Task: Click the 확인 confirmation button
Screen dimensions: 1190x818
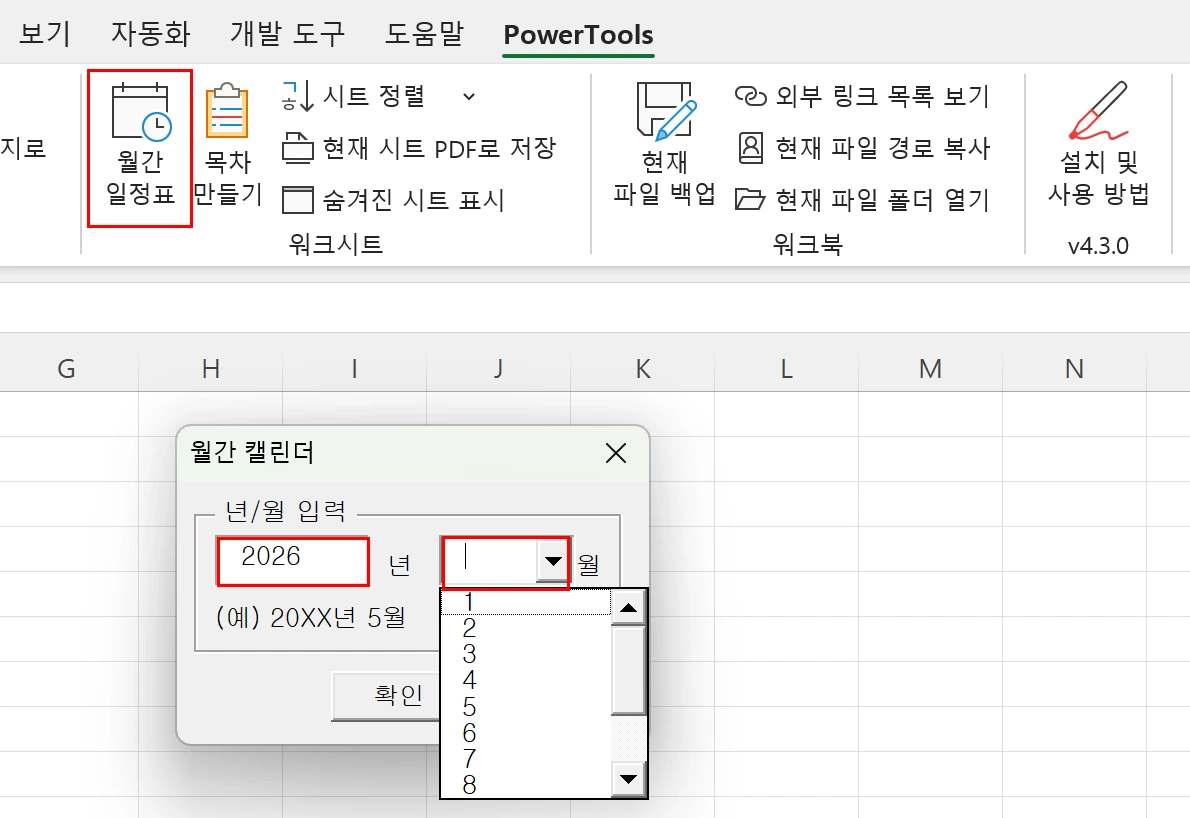Action: pos(395,696)
